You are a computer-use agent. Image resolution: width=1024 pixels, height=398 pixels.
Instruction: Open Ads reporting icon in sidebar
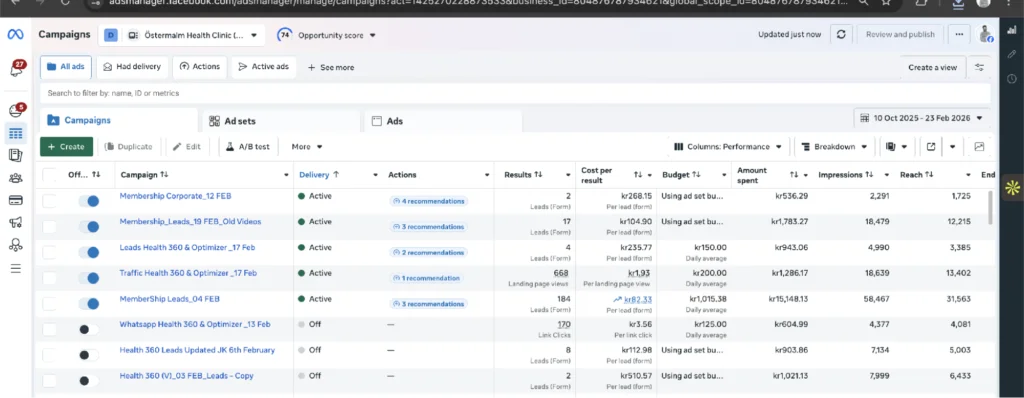coord(16,156)
